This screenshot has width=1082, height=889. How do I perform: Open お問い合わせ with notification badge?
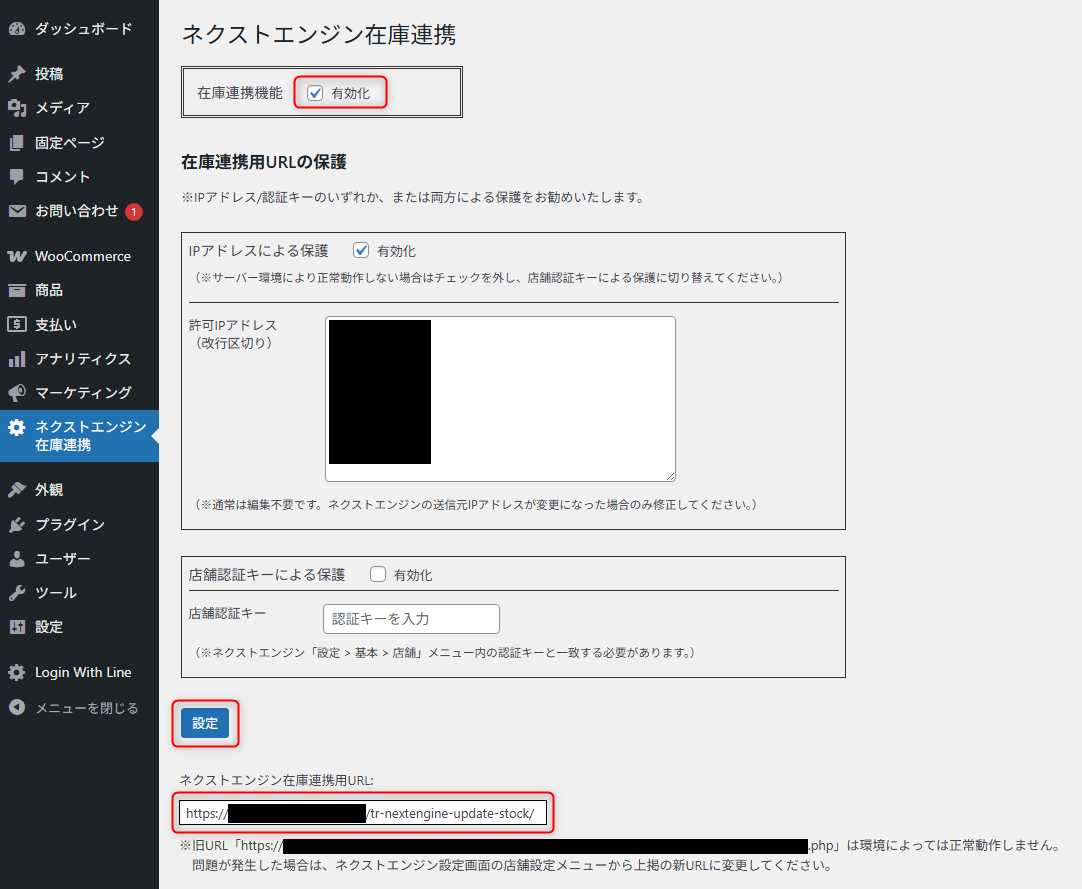tap(77, 211)
